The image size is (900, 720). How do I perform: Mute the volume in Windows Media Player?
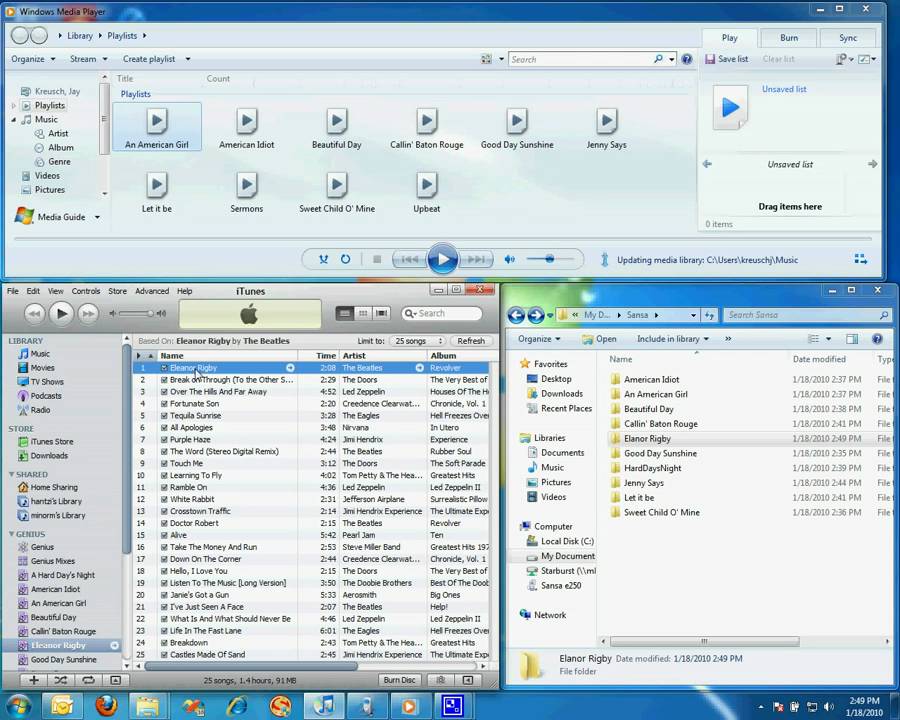coord(509,260)
